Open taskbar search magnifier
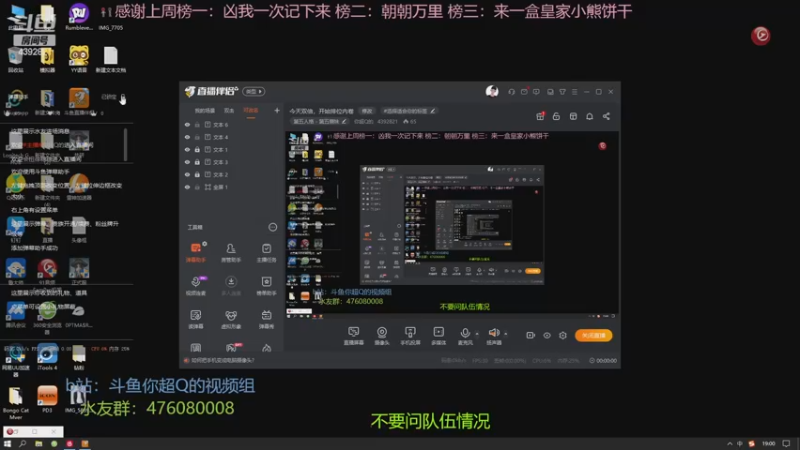This screenshot has height=450, width=800. (x=22, y=444)
